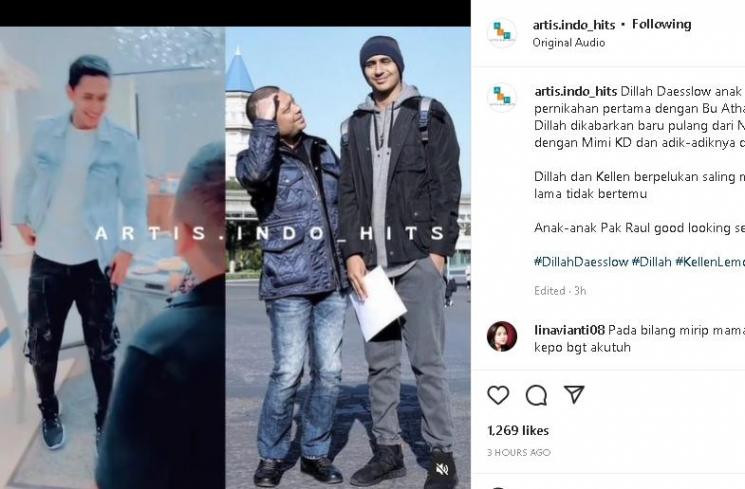Screen dimensions: 745x489
Task: Click the artis.indo_hits avatar beside the caption
Action: point(502,97)
